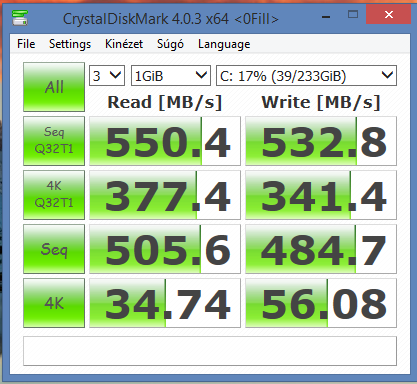This screenshot has width=417, height=384.
Task: Start the plain 4K test
Action: [x=54, y=303]
